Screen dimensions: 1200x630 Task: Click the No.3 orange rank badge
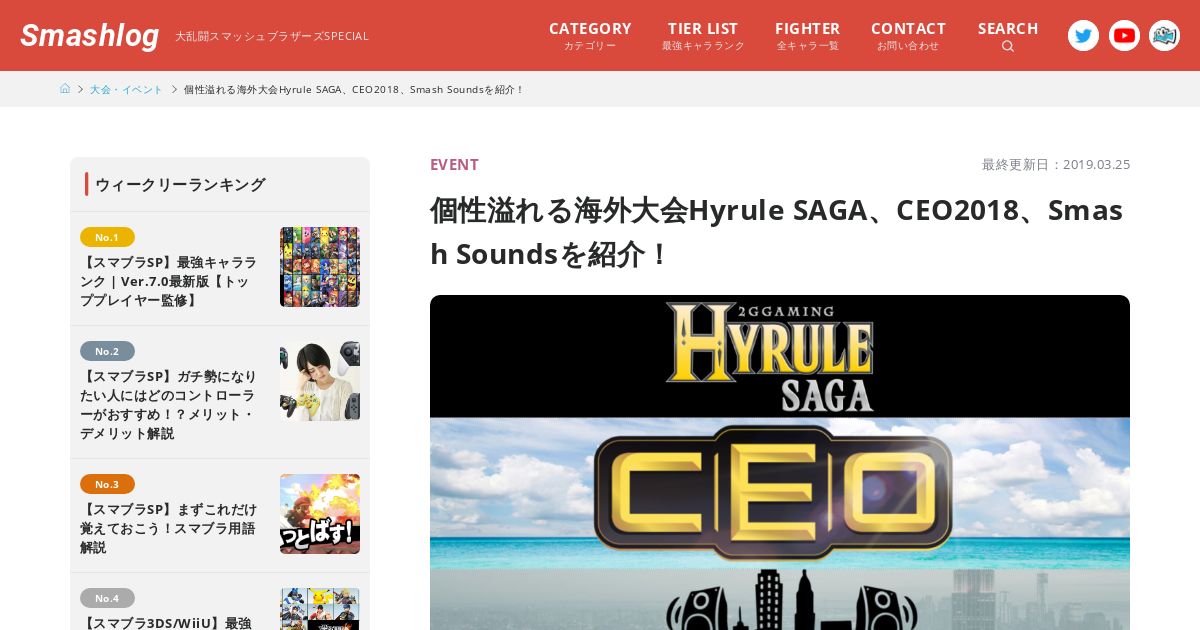[x=107, y=484]
